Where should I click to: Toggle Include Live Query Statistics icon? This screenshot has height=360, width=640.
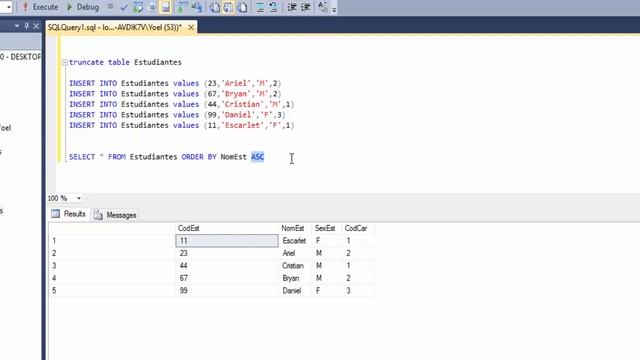[197, 7]
